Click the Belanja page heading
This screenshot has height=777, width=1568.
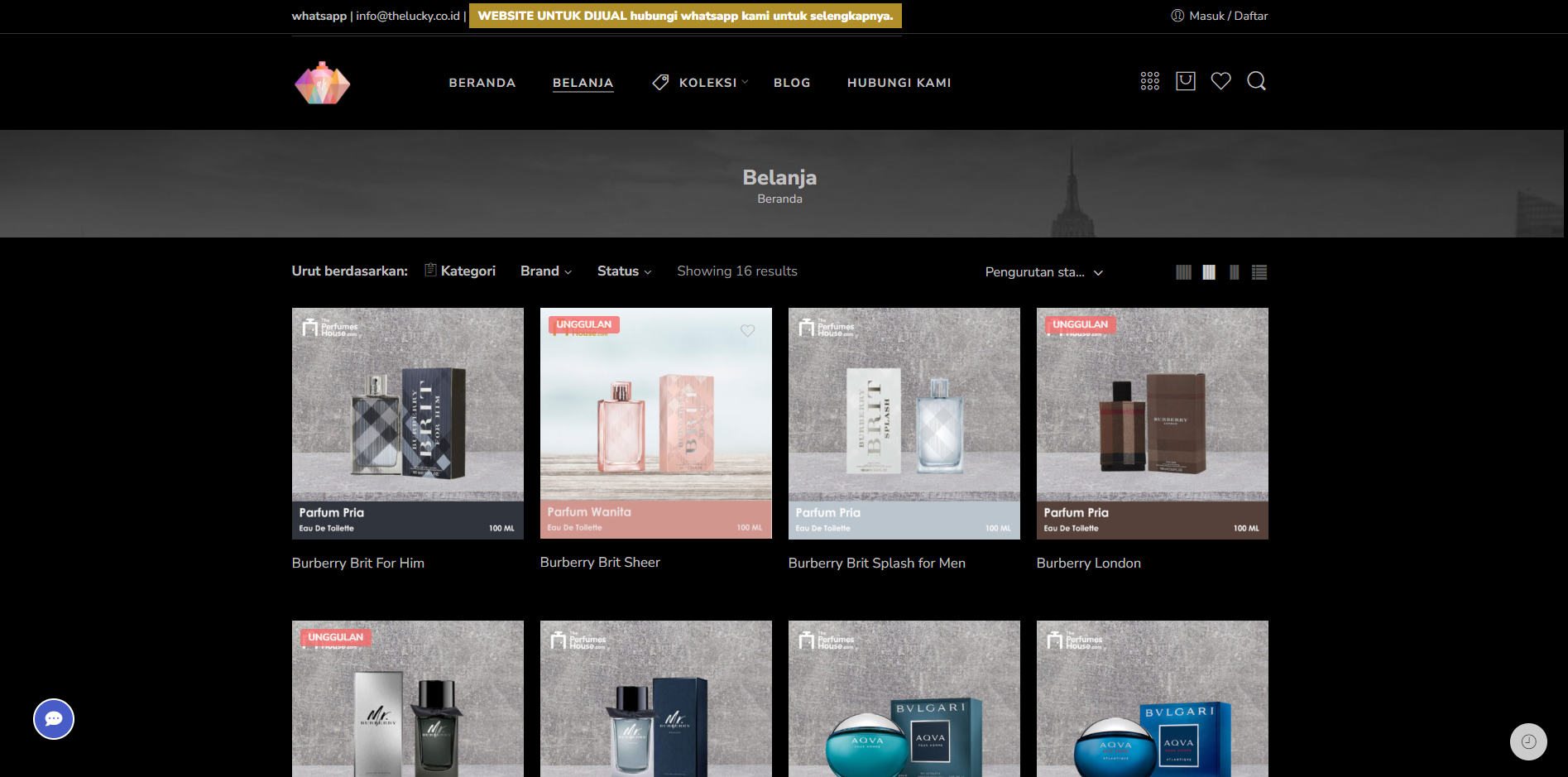(x=779, y=177)
